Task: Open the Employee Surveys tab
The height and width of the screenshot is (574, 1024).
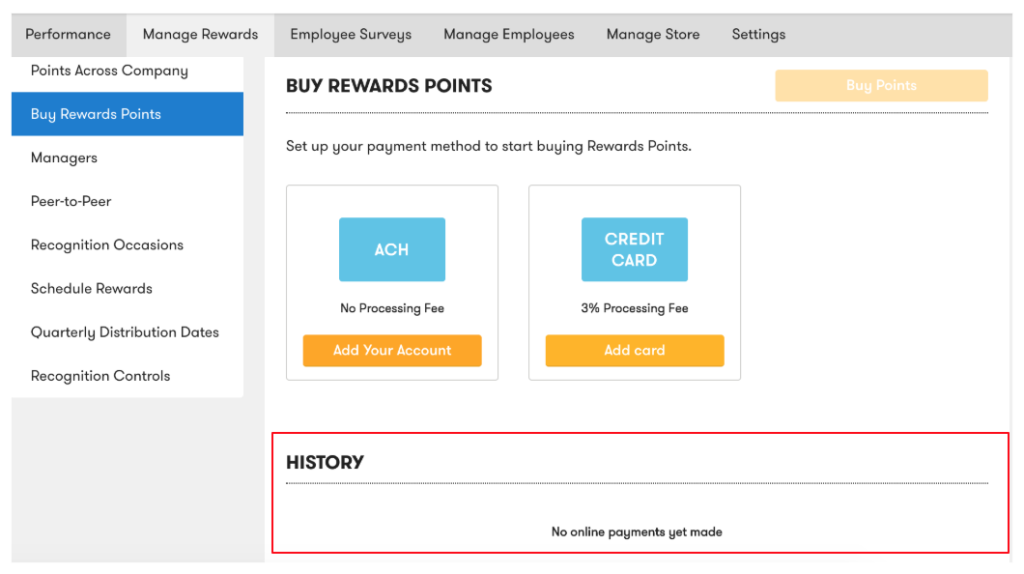Action: pyautogui.click(x=351, y=35)
